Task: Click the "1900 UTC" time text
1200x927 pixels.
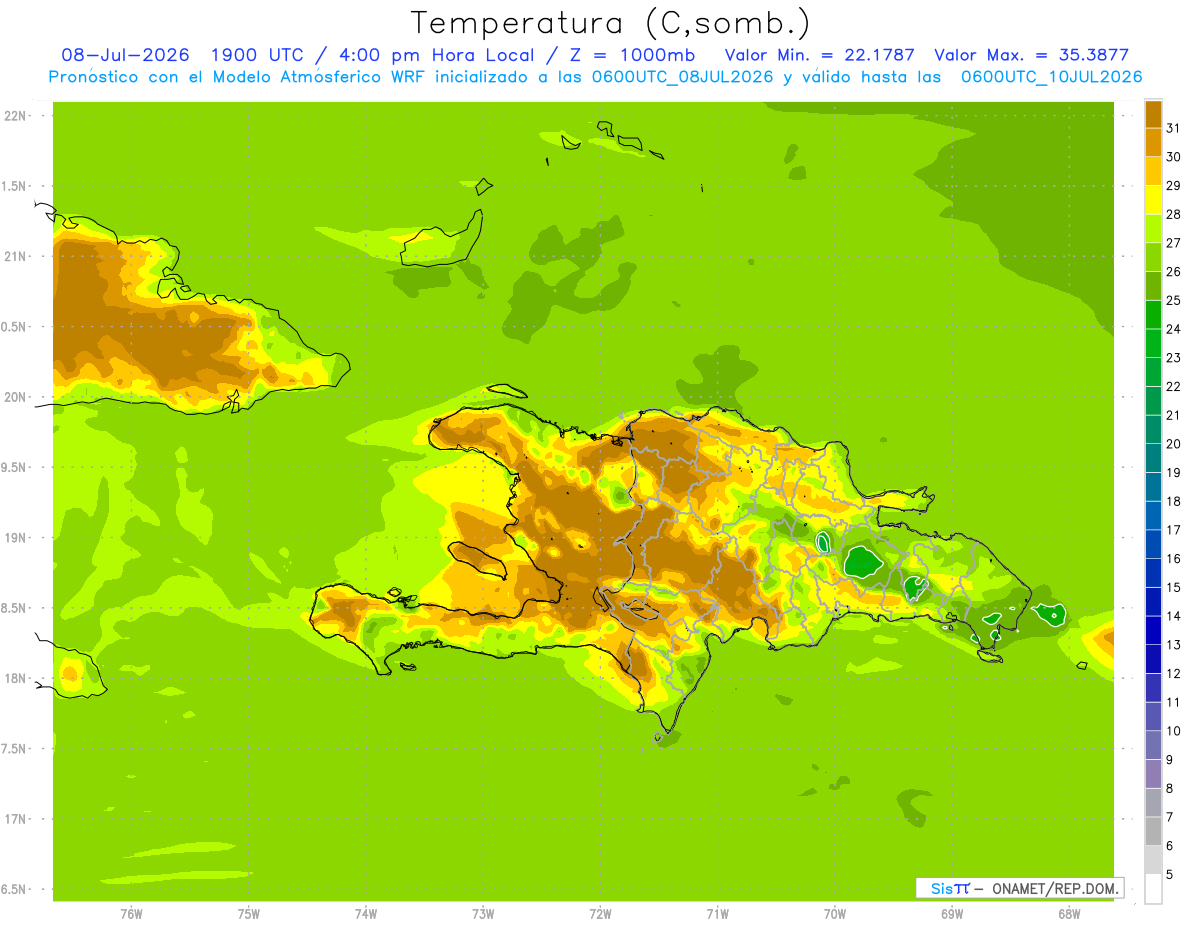Action: click(258, 55)
